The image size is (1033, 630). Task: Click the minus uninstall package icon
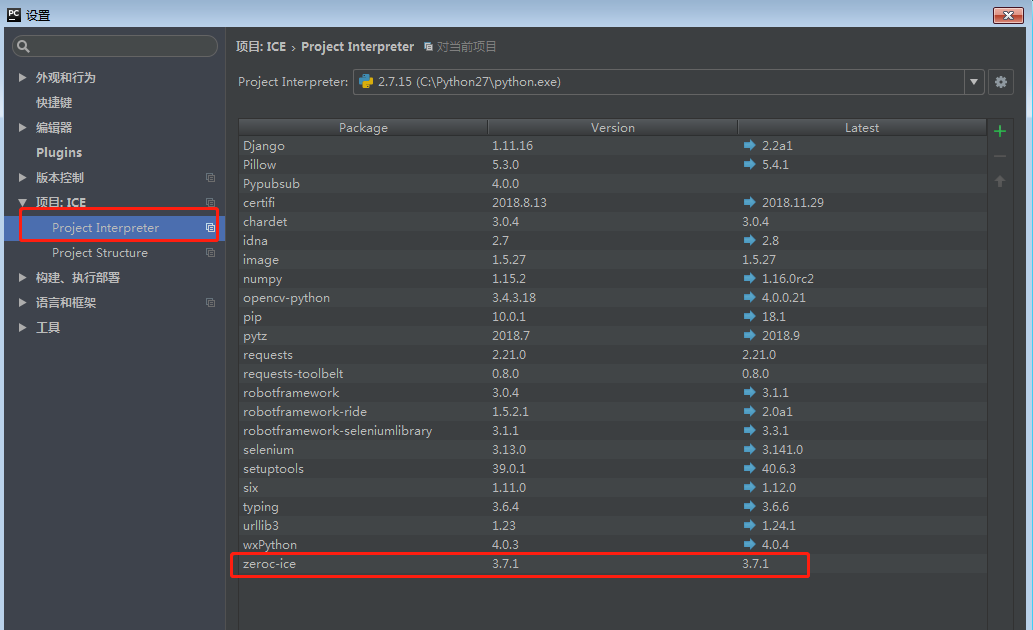(x=999, y=156)
